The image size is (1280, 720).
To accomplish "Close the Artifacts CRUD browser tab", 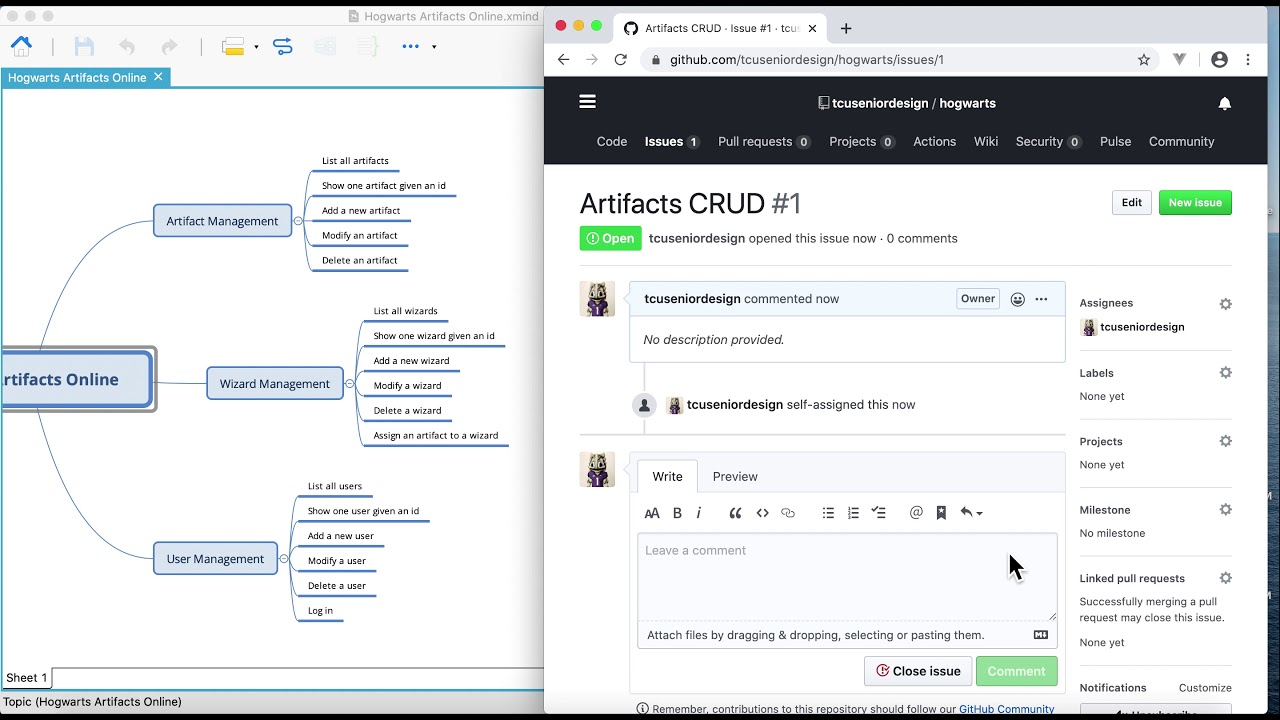I will (x=812, y=28).
